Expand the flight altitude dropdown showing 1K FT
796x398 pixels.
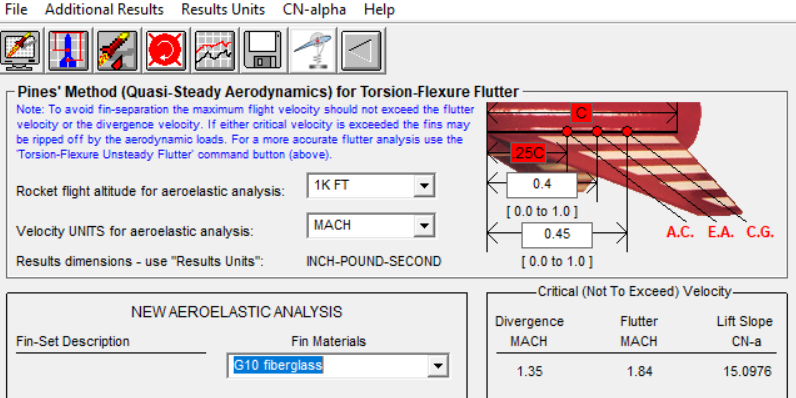tap(423, 186)
